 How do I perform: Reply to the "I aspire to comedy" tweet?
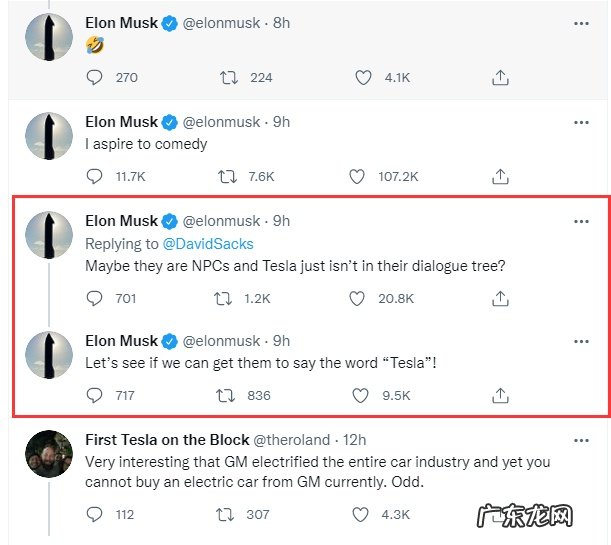point(95,177)
